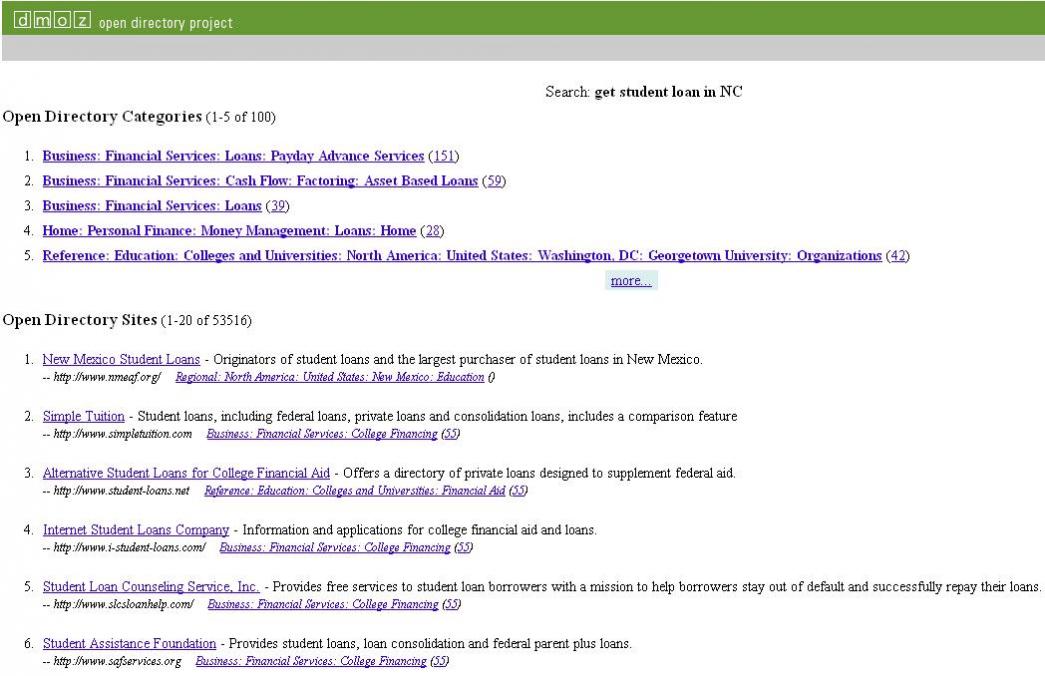Click (55) count in Student Loan Counseling row
This screenshot has width=1045, height=676.
pos(452,604)
